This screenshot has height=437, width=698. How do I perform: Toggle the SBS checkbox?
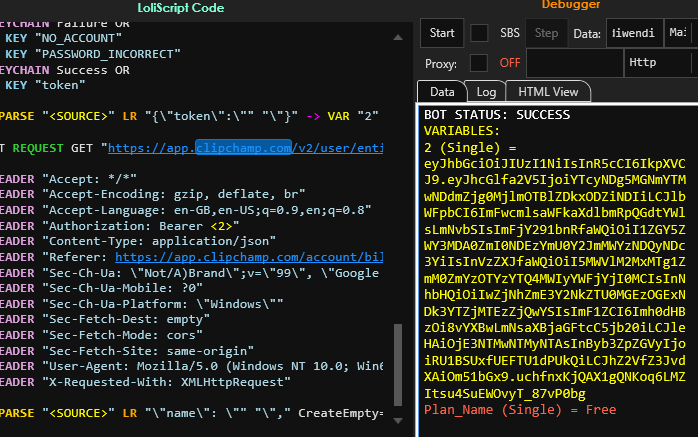tap(479, 33)
